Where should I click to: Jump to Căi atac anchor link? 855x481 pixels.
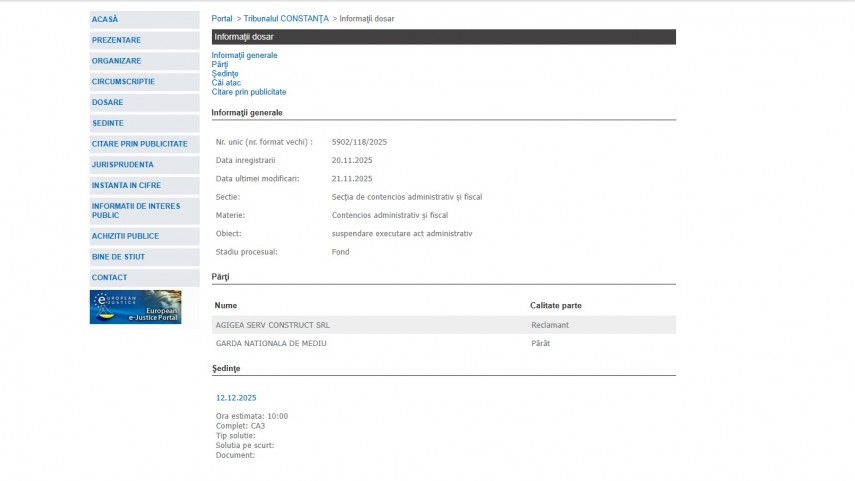pyautogui.click(x=226, y=83)
